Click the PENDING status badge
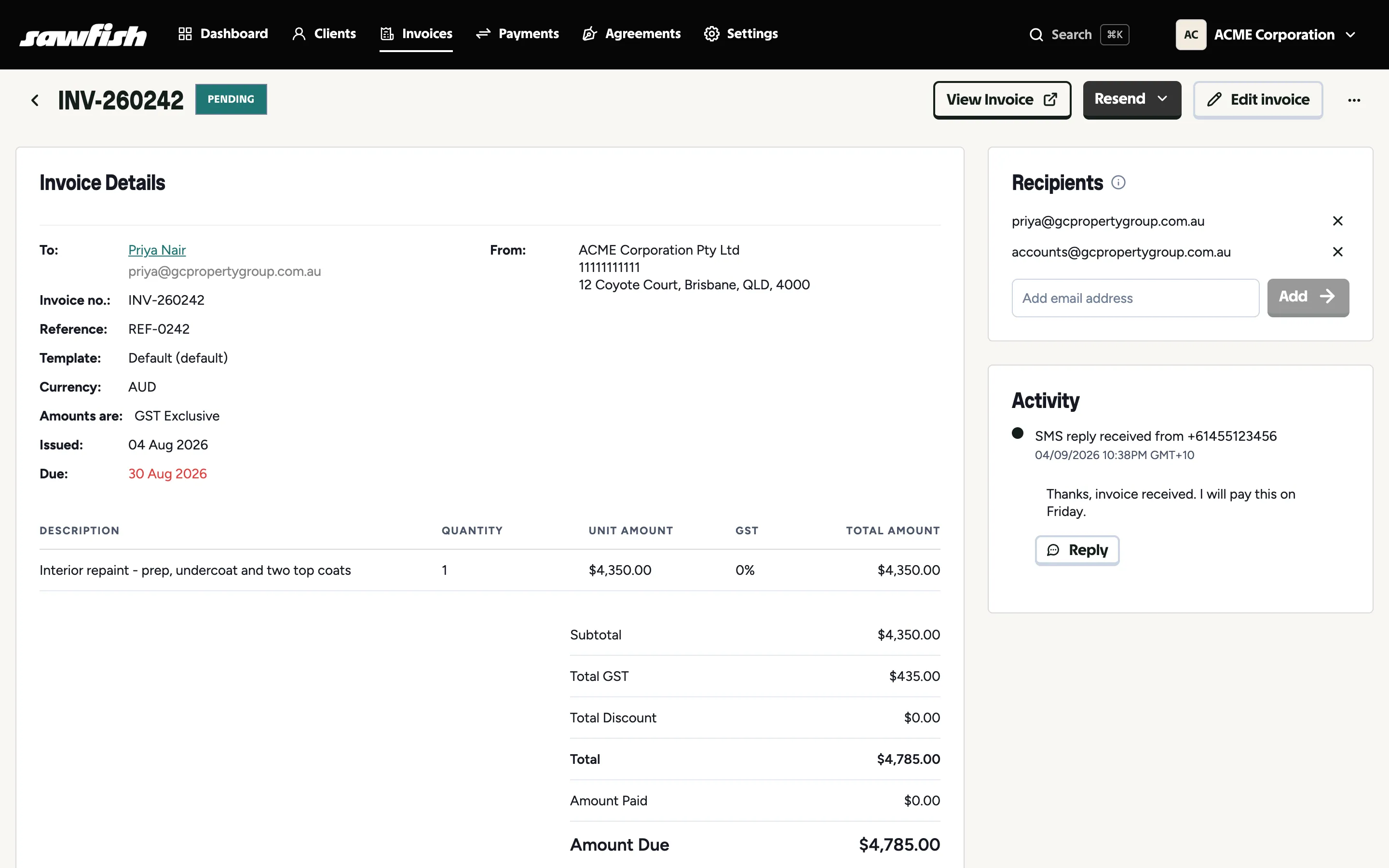 231,99
